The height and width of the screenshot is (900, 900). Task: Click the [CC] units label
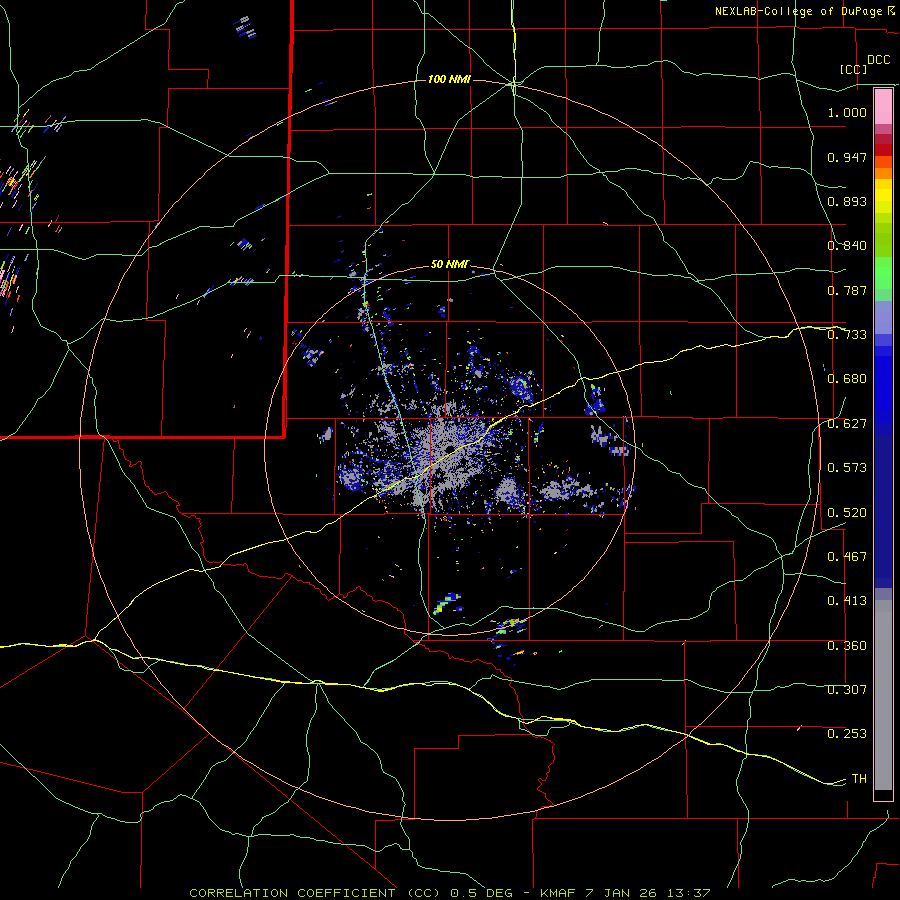pyautogui.click(x=853, y=69)
